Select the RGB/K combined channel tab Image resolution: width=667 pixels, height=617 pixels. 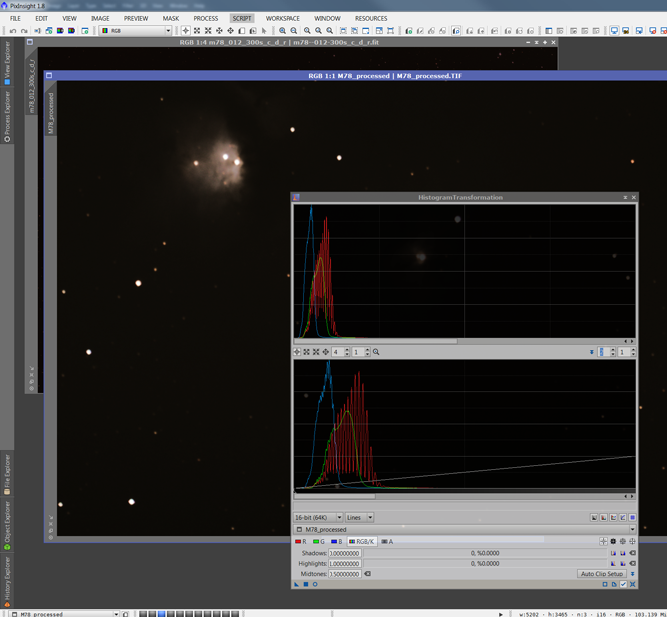tap(361, 541)
